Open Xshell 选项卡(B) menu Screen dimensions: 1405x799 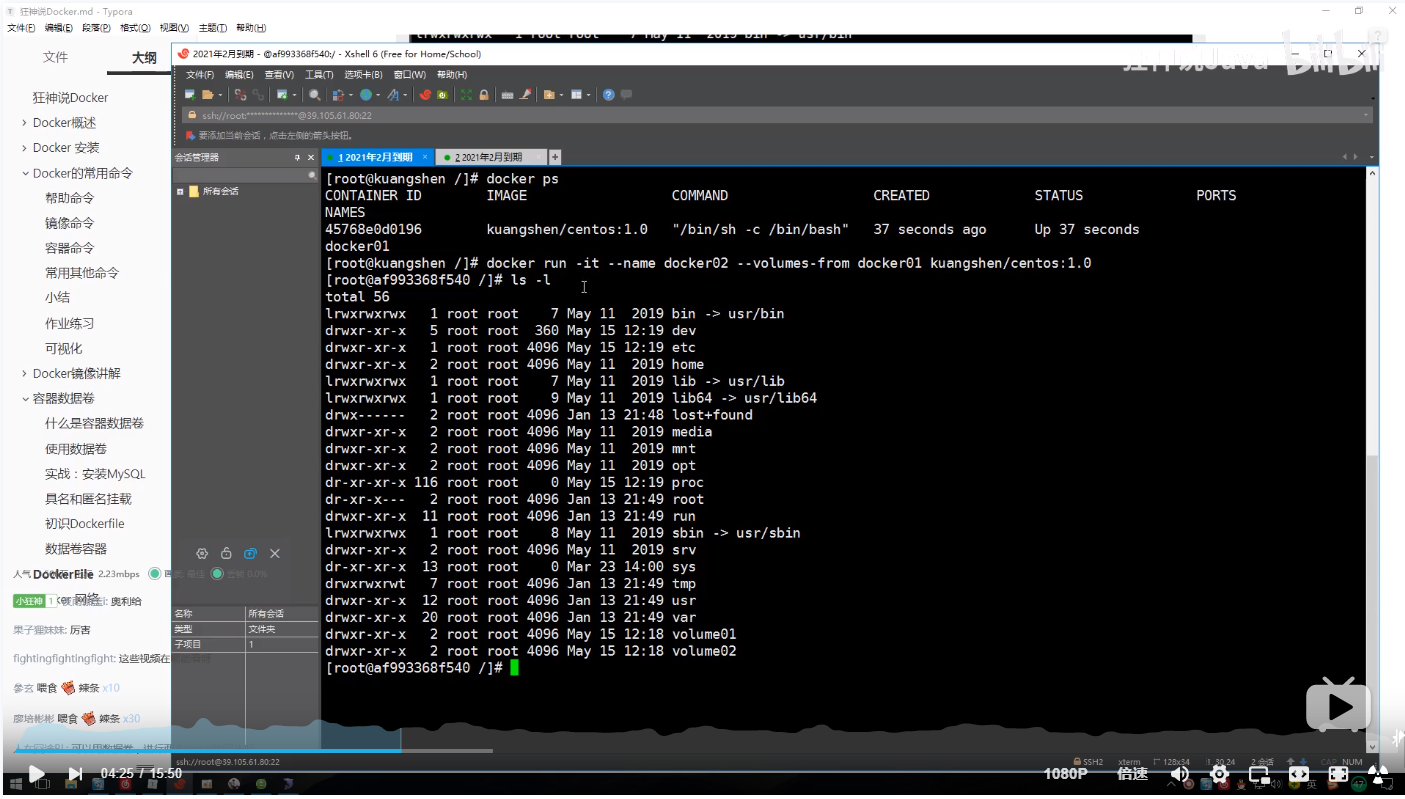pos(364,75)
